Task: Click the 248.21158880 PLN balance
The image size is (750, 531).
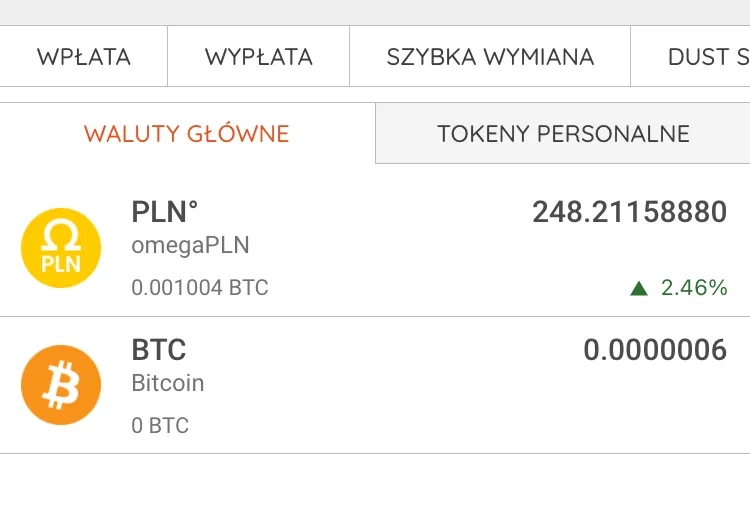Action: (x=629, y=212)
